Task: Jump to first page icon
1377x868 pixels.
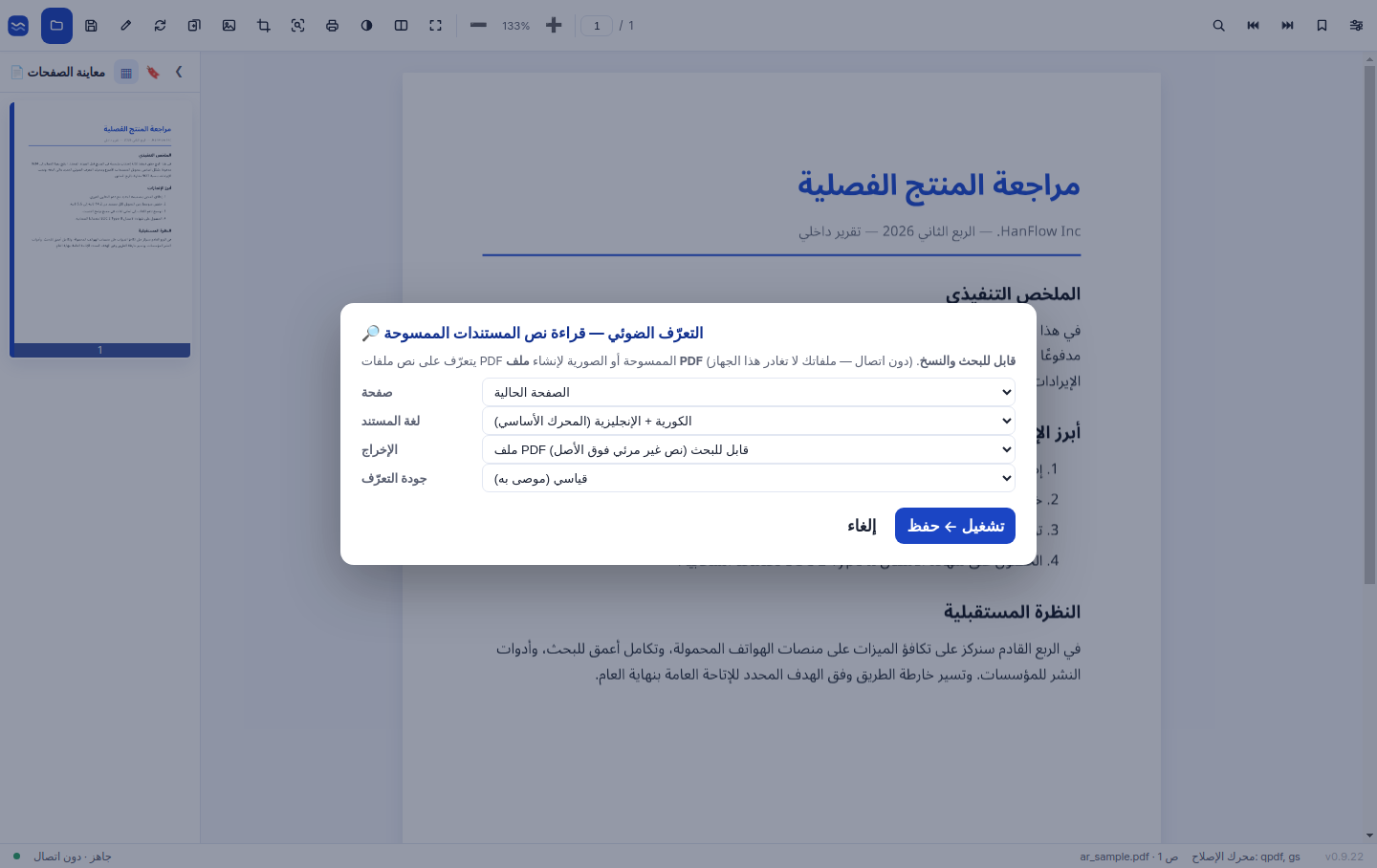Action: coord(1253,26)
